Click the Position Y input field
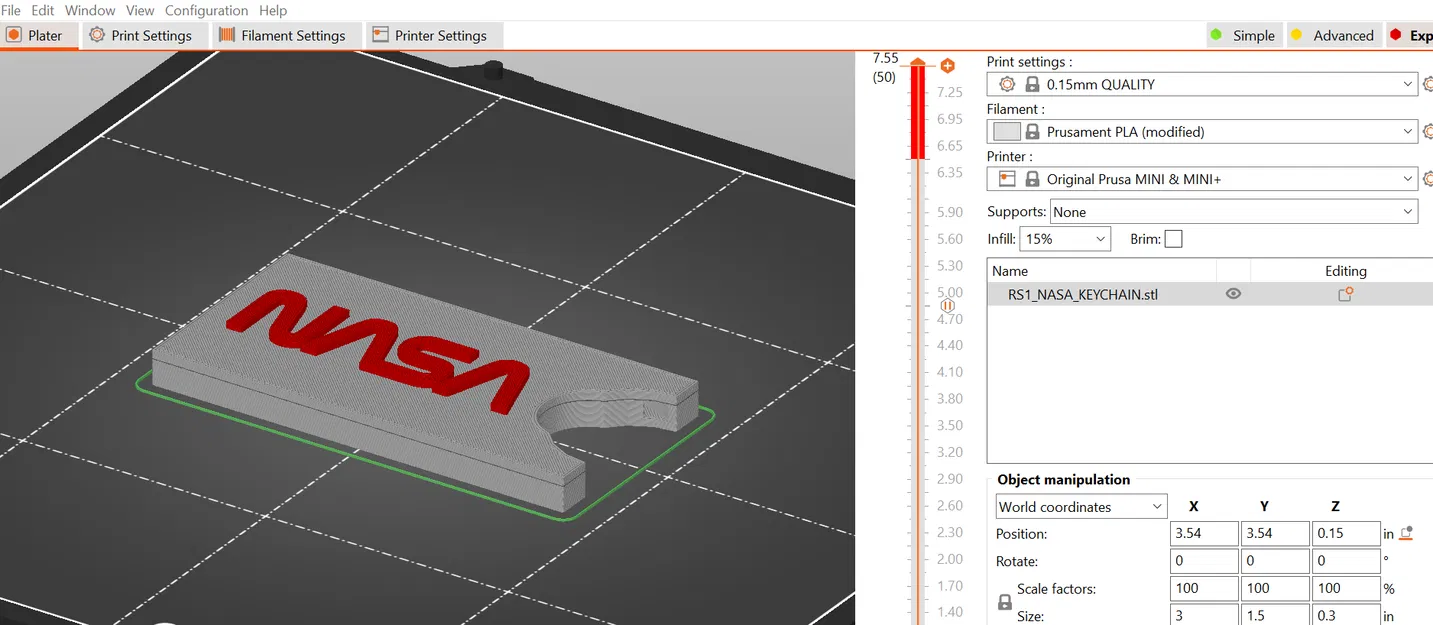Viewport: 1433px width, 625px height. pos(1275,534)
